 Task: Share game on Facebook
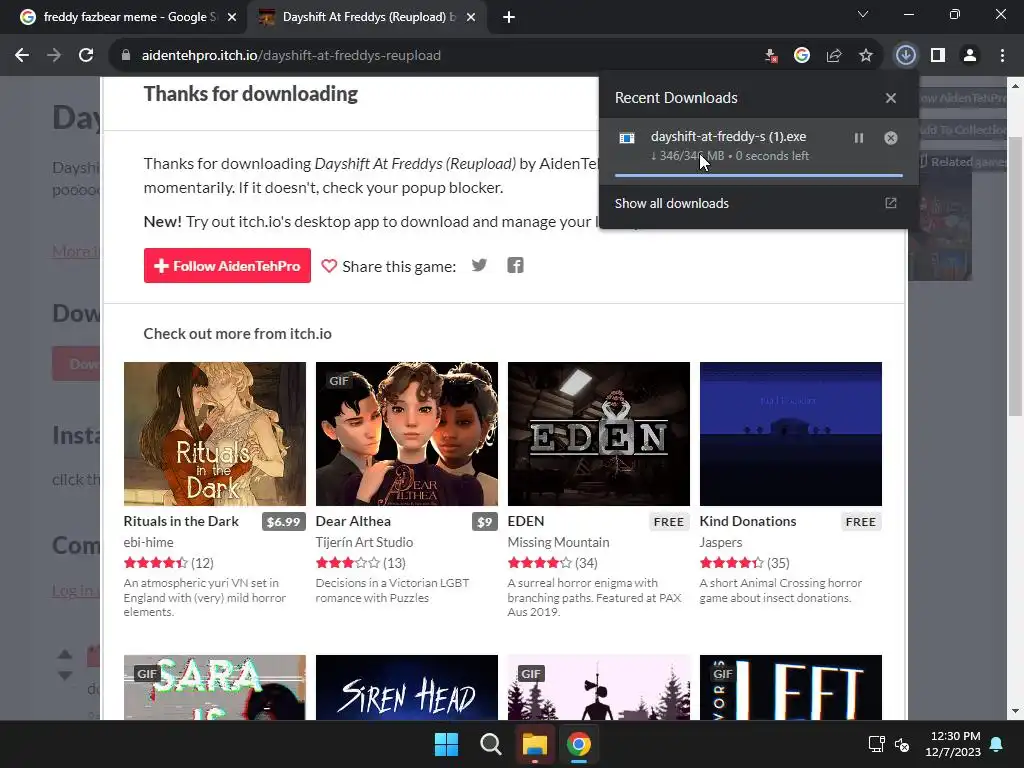click(515, 265)
